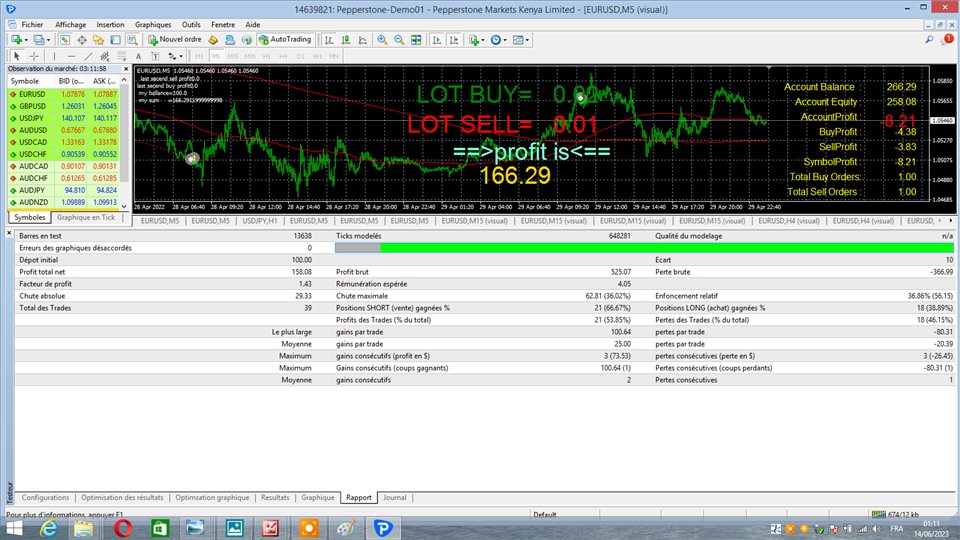Open the Graphiques menu
The width and height of the screenshot is (960, 540).
153,24
